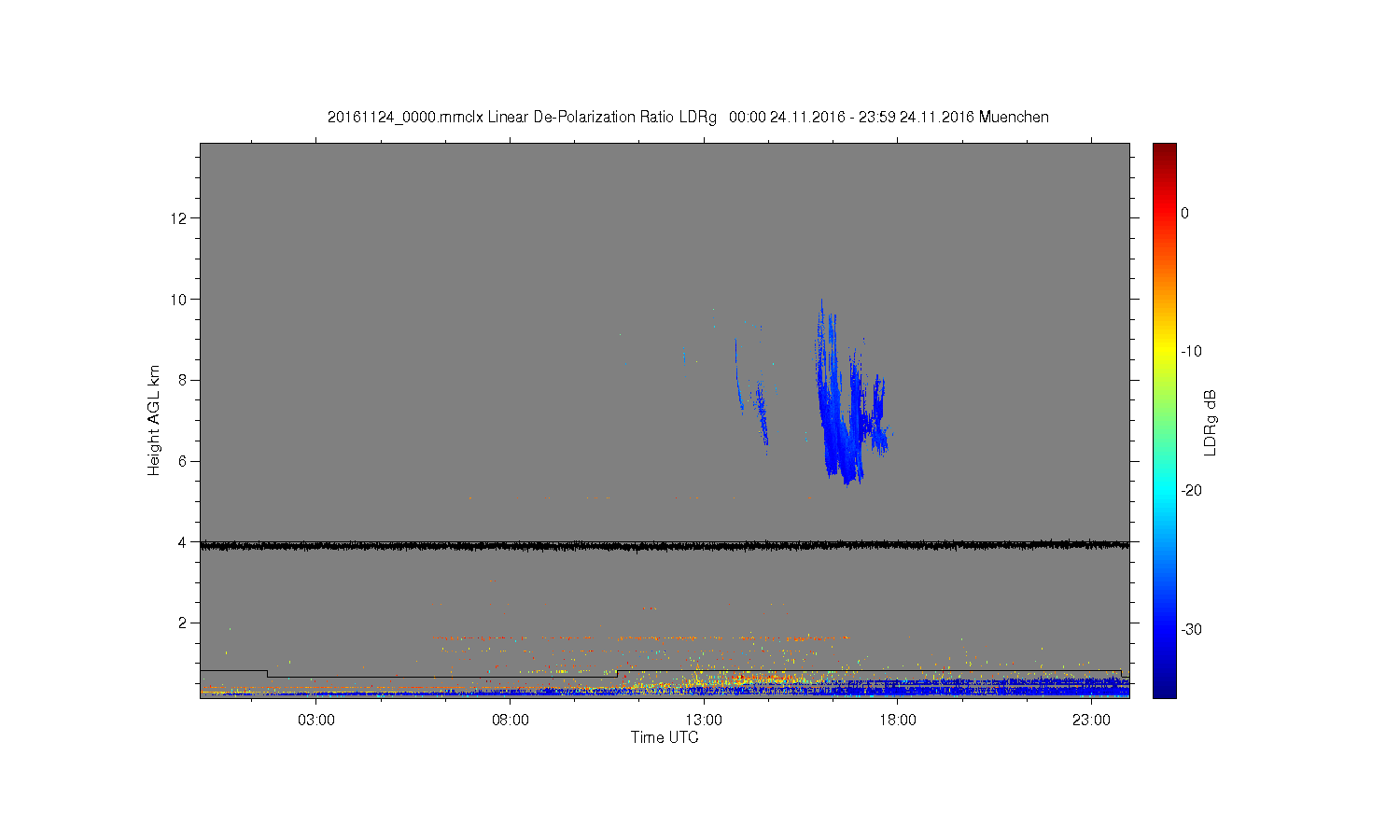
Task: Click the 6 km height tick label
Action: (183, 461)
